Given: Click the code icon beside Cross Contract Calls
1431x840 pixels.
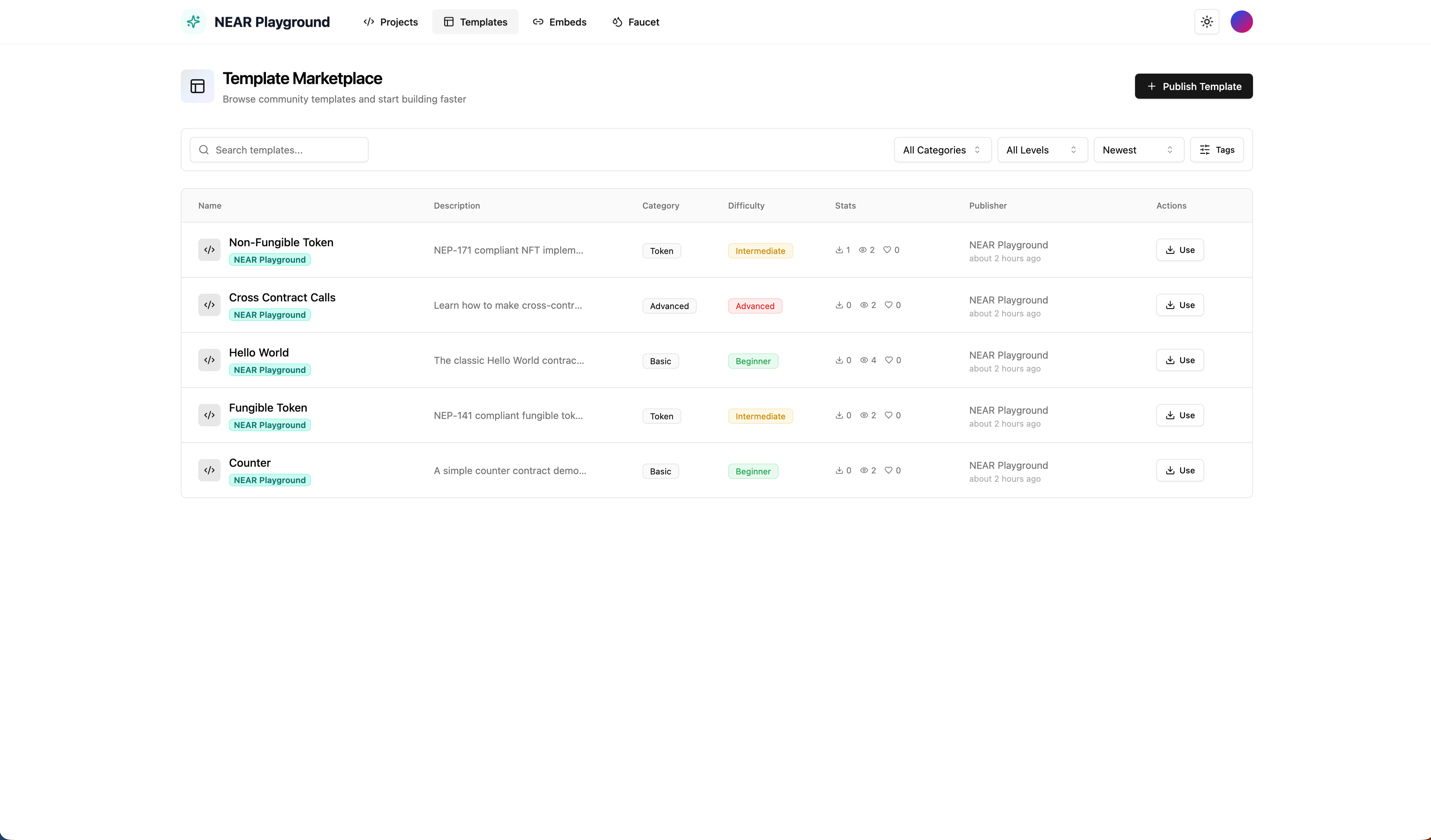Looking at the screenshot, I should tap(209, 305).
